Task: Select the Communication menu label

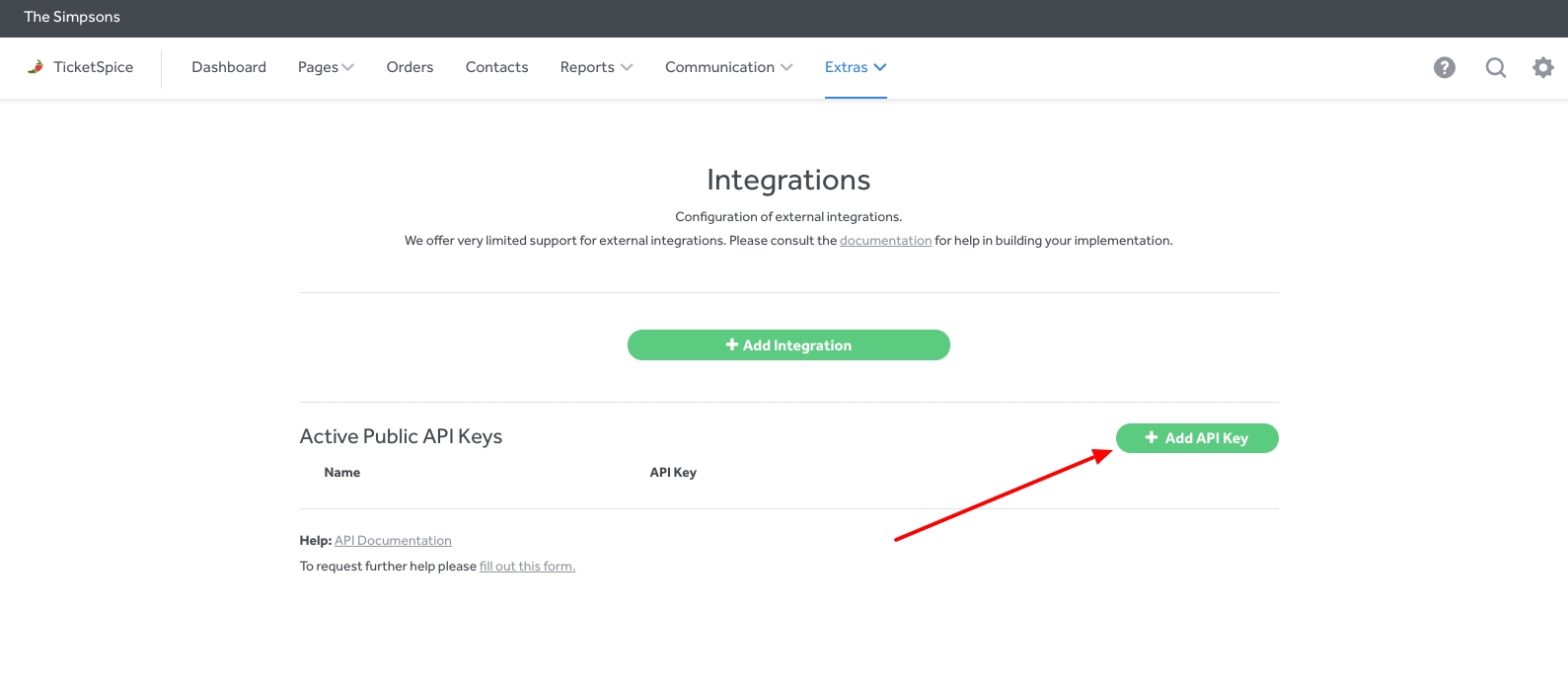Action: (x=719, y=67)
